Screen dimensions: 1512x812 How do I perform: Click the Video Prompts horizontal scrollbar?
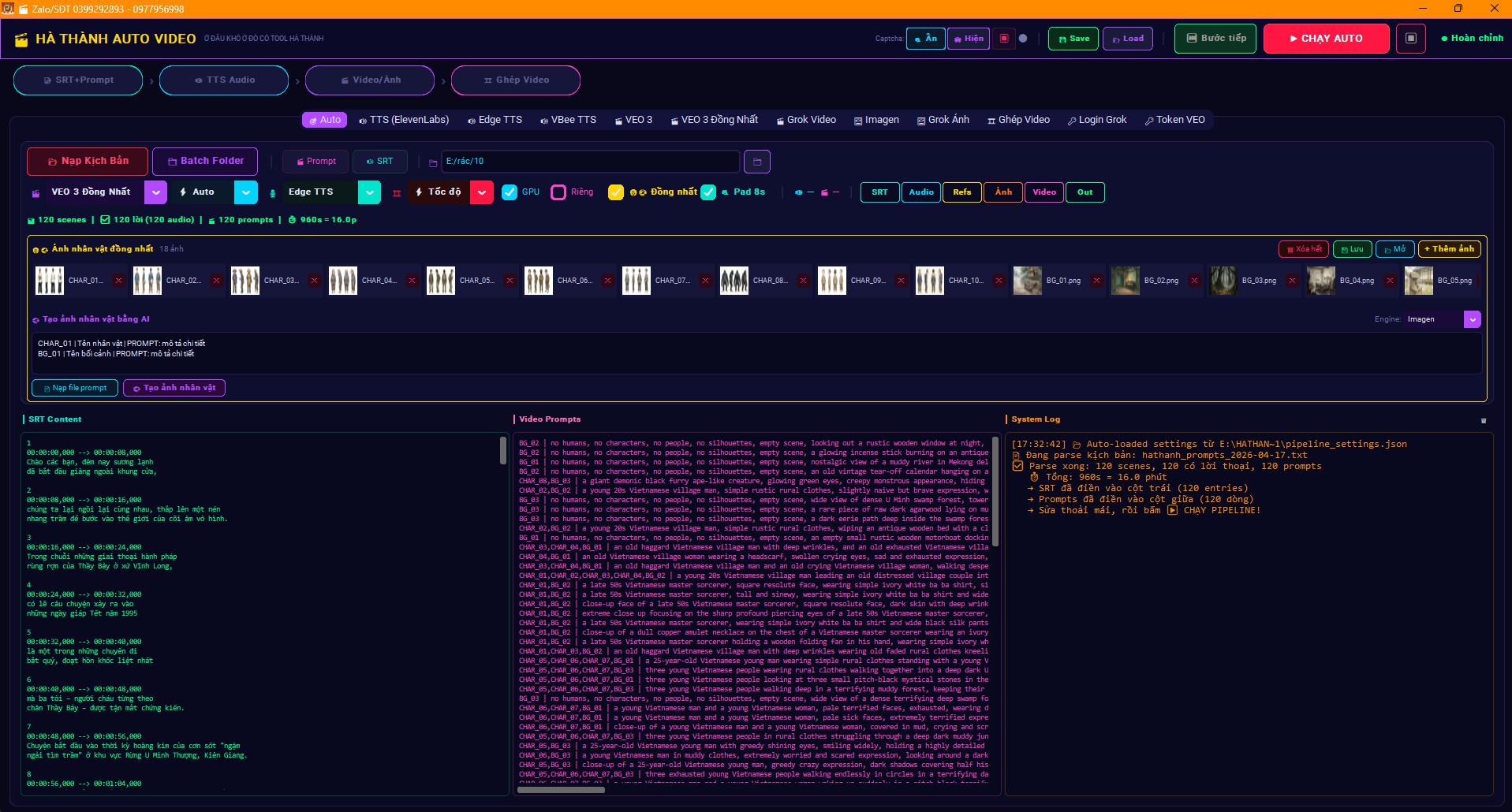click(562, 789)
